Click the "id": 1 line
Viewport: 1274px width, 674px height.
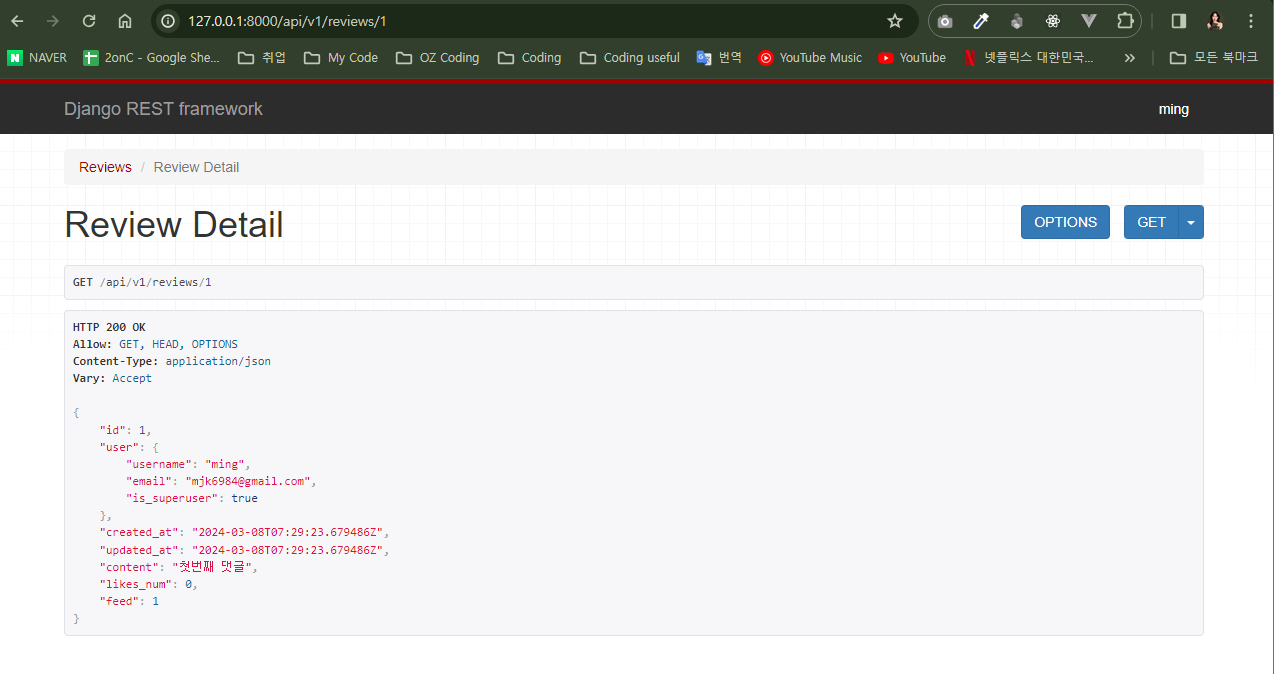tap(125, 430)
